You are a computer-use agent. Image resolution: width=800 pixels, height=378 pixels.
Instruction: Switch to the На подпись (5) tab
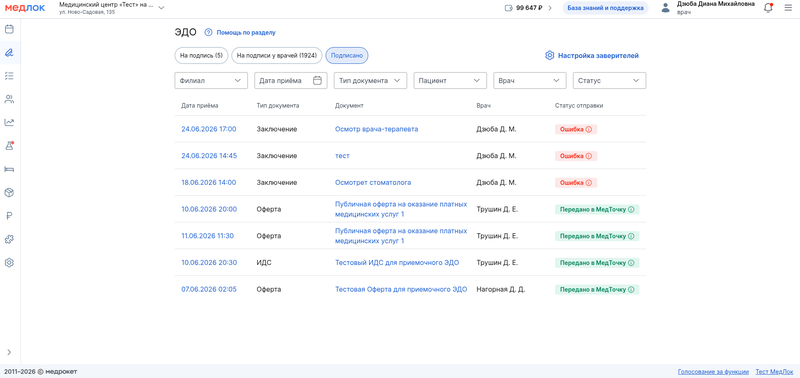(x=202, y=56)
